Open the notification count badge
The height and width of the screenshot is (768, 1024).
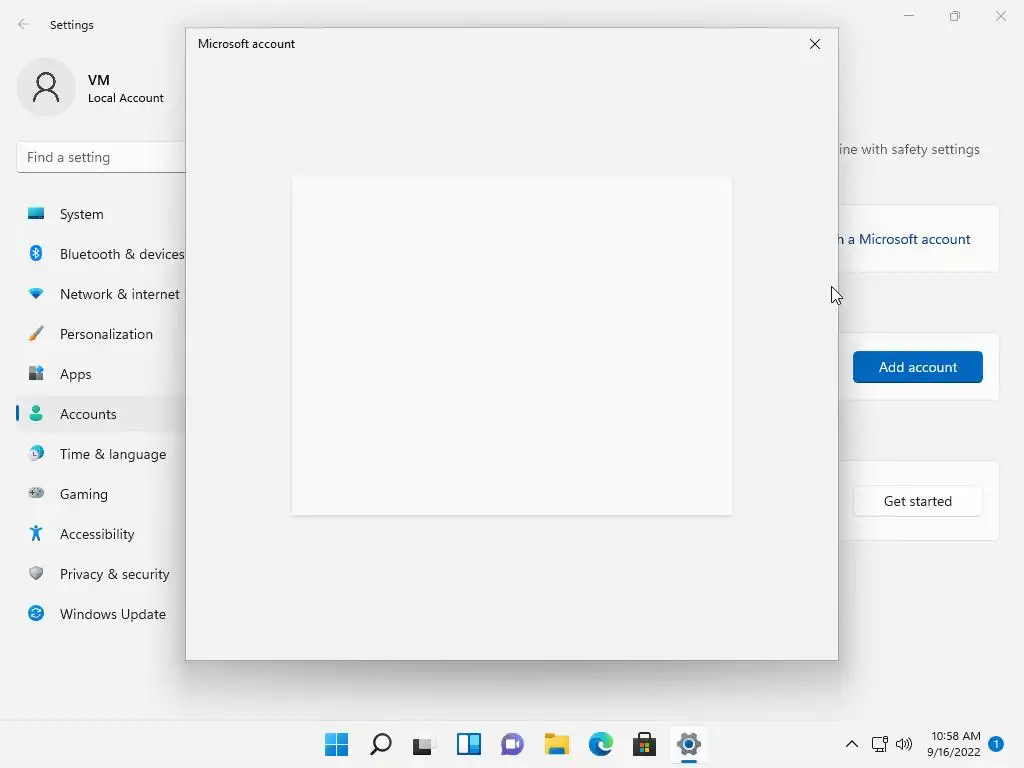pyautogui.click(x=996, y=743)
